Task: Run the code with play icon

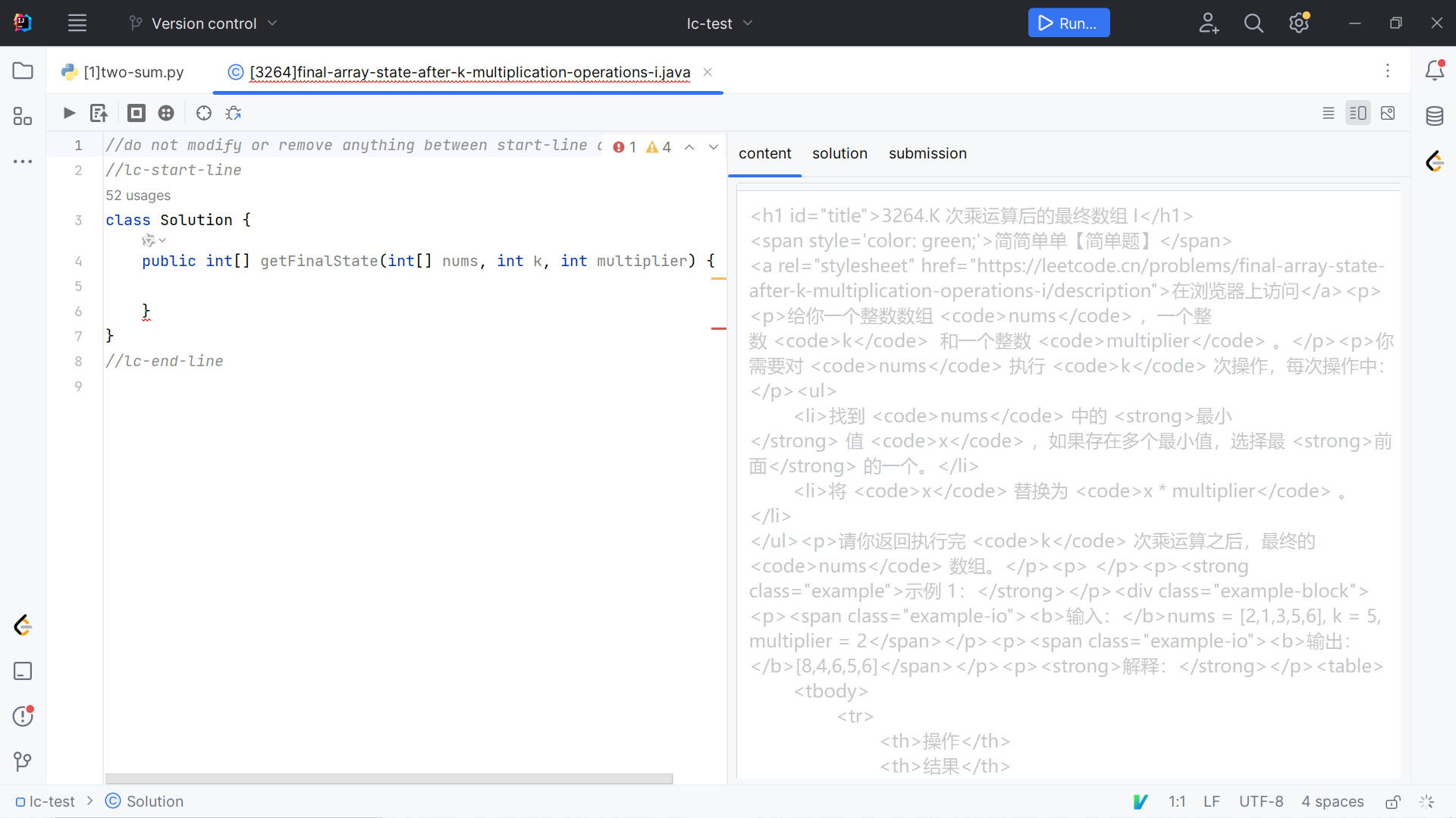Action: pyautogui.click(x=69, y=113)
